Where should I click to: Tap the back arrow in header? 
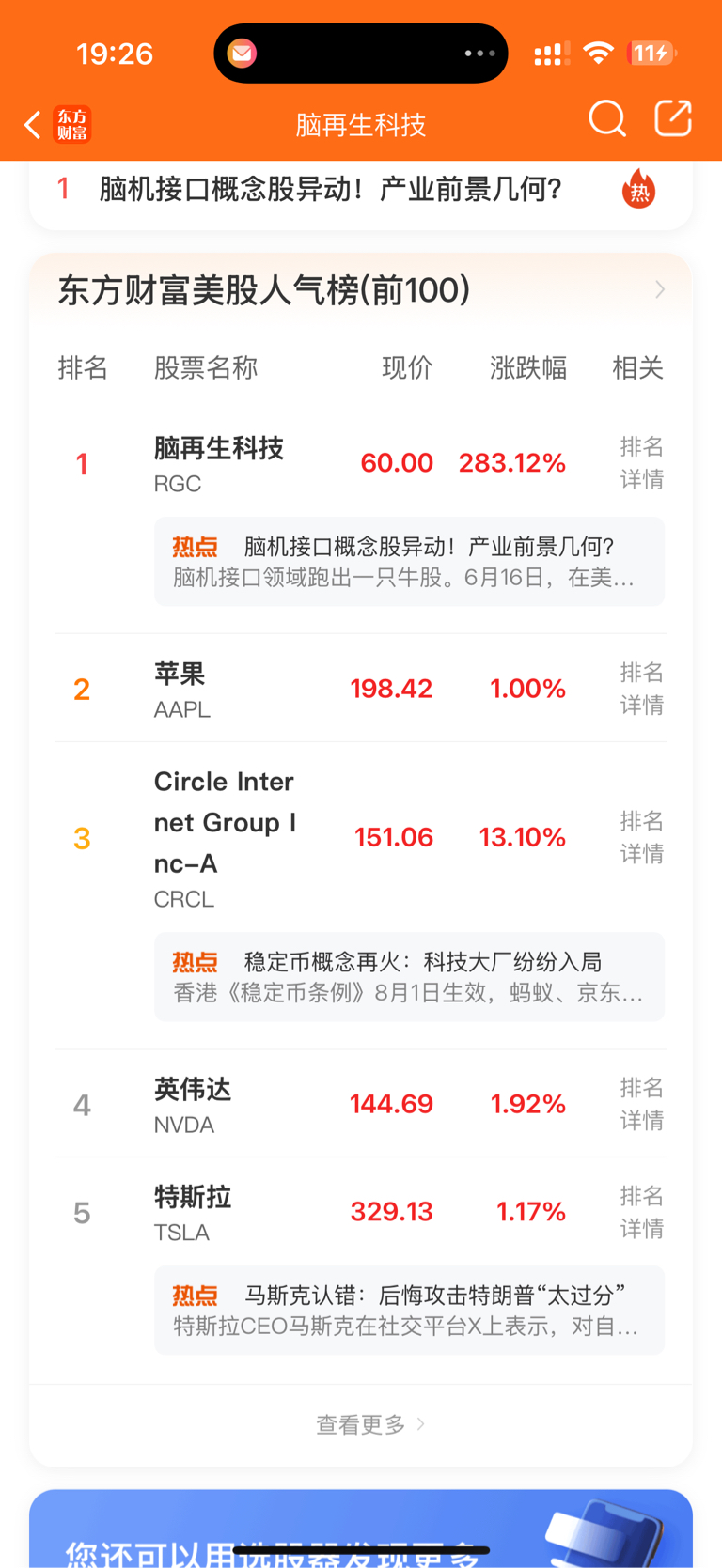tap(33, 124)
